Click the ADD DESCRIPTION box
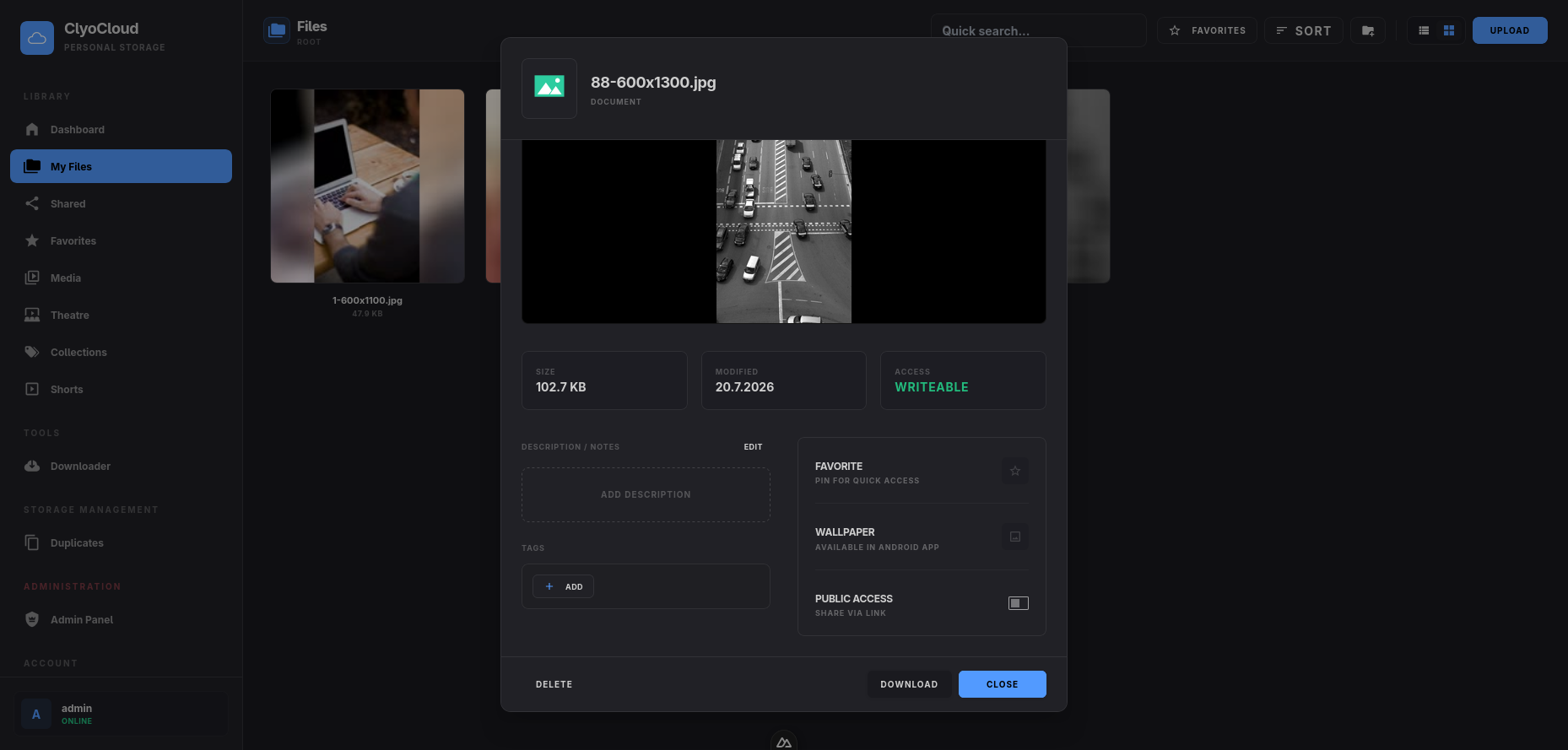Image resolution: width=1568 pixels, height=750 pixels. (646, 494)
